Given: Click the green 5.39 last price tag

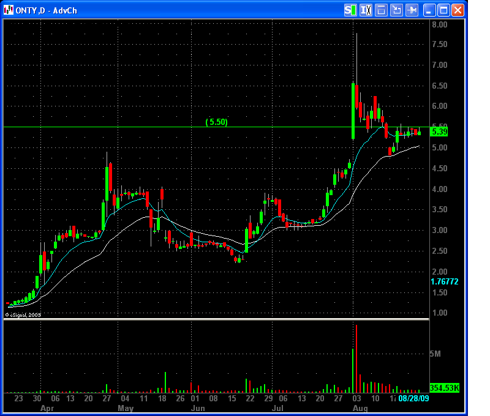Looking at the screenshot, I should [439, 132].
